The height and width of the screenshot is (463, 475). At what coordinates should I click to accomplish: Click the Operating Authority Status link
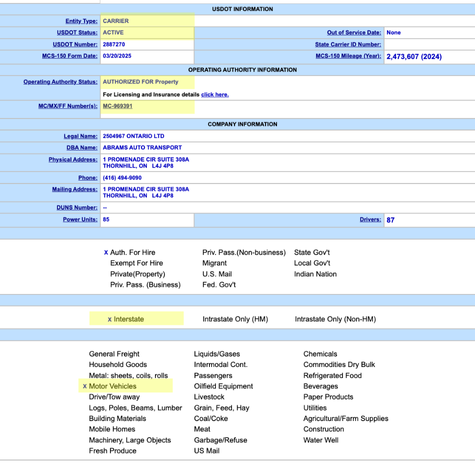[x=60, y=82]
